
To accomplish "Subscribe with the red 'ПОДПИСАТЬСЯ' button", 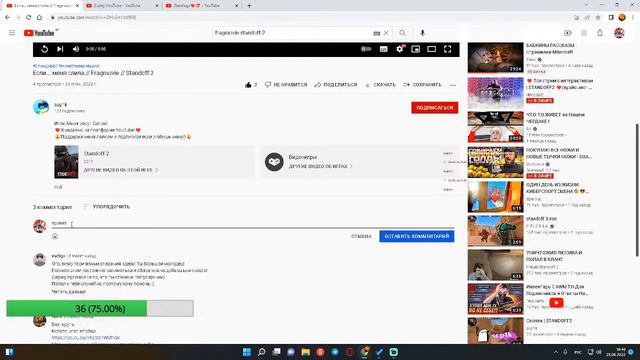I will (435, 108).
